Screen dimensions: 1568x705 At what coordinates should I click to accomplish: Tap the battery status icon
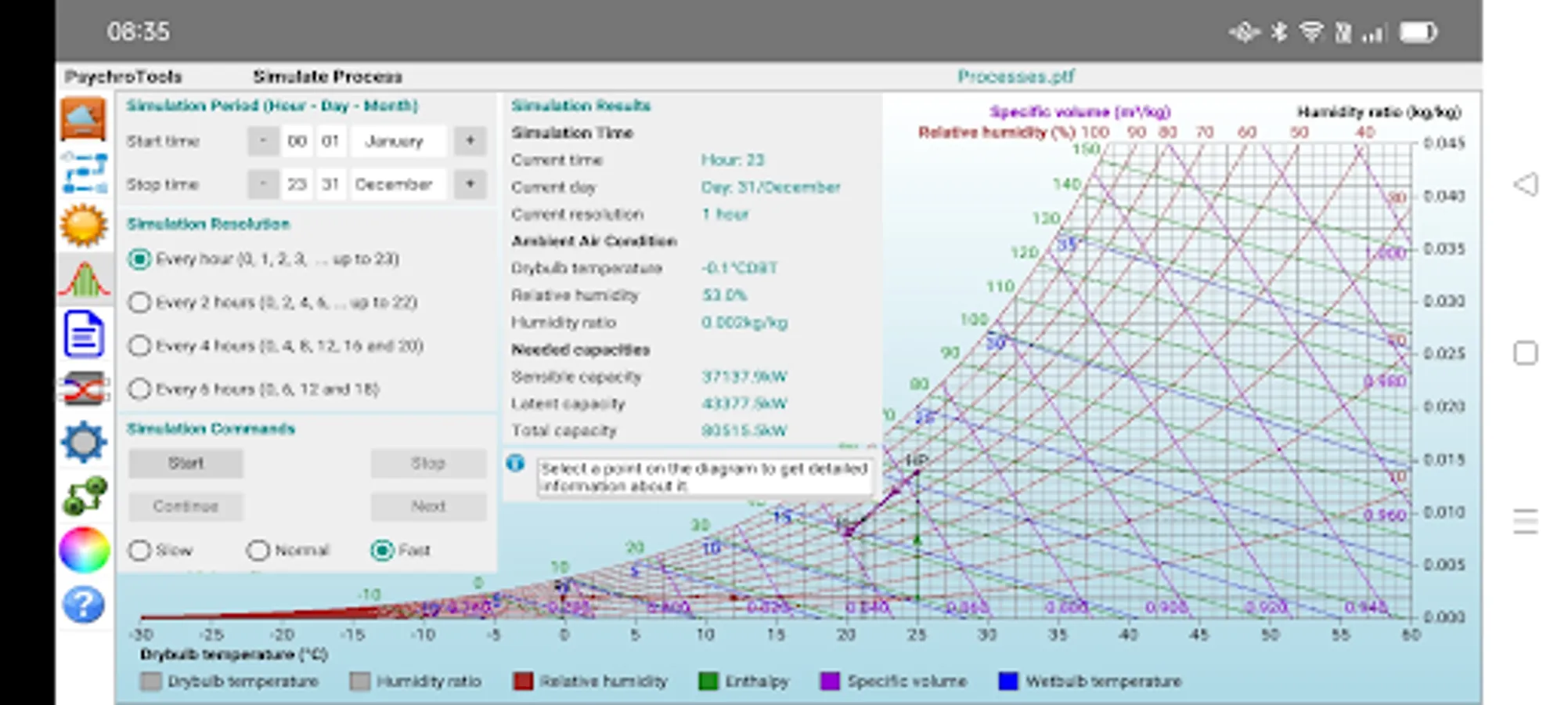[x=1418, y=32]
